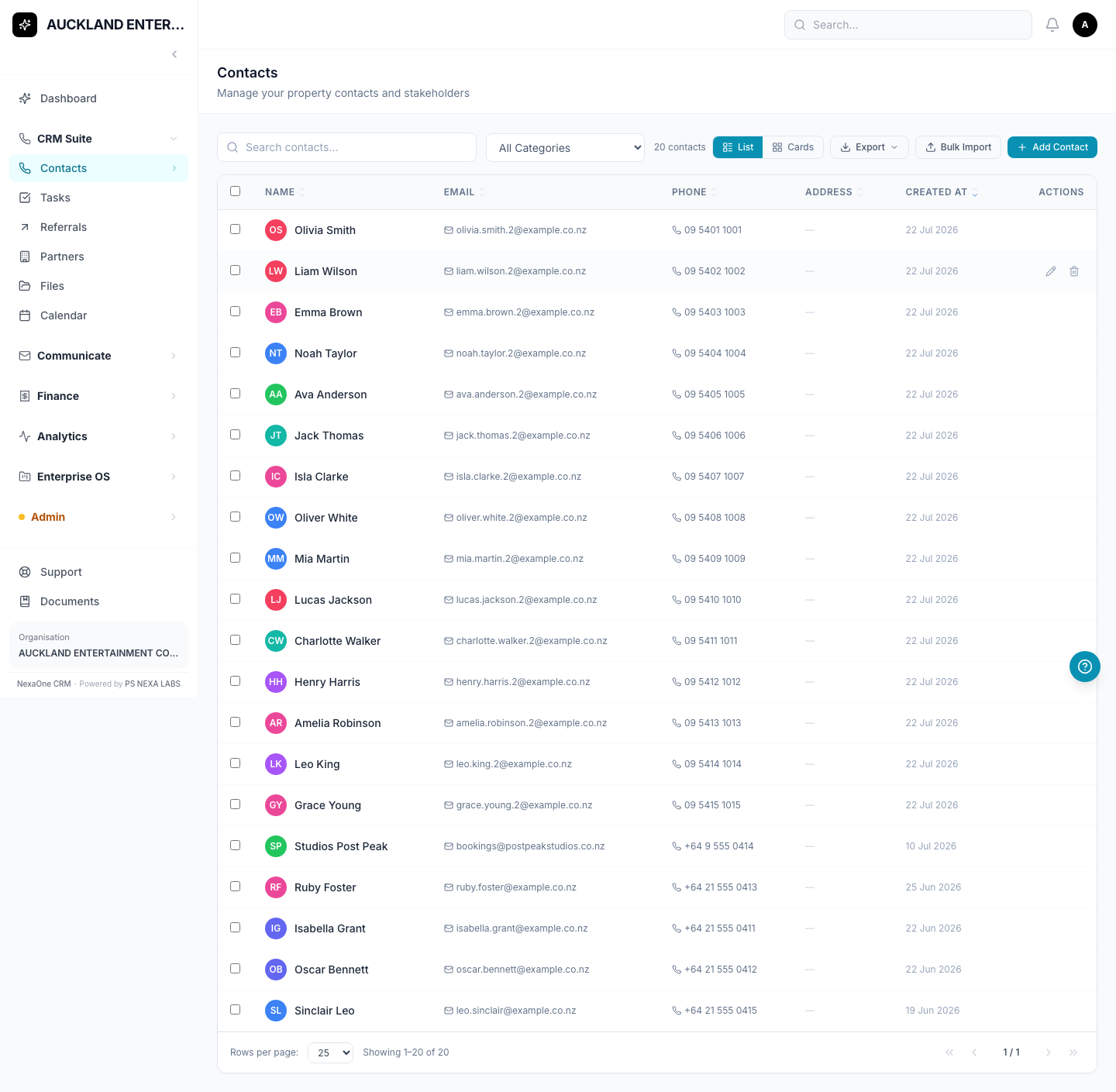The image size is (1116, 1092).
Task: Open the help question-mark bubble
Action: 1085,667
